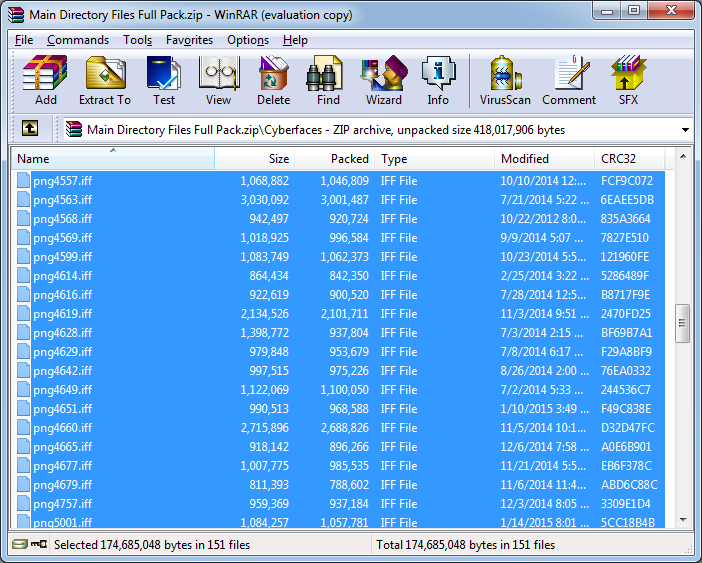Click the scrollbar up arrow
Screen dimensions: 702x563
point(683,156)
